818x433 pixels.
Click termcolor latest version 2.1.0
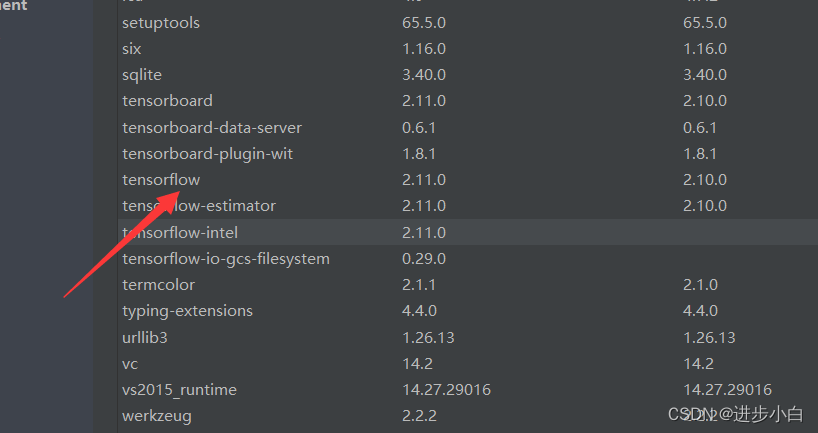(700, 285)
